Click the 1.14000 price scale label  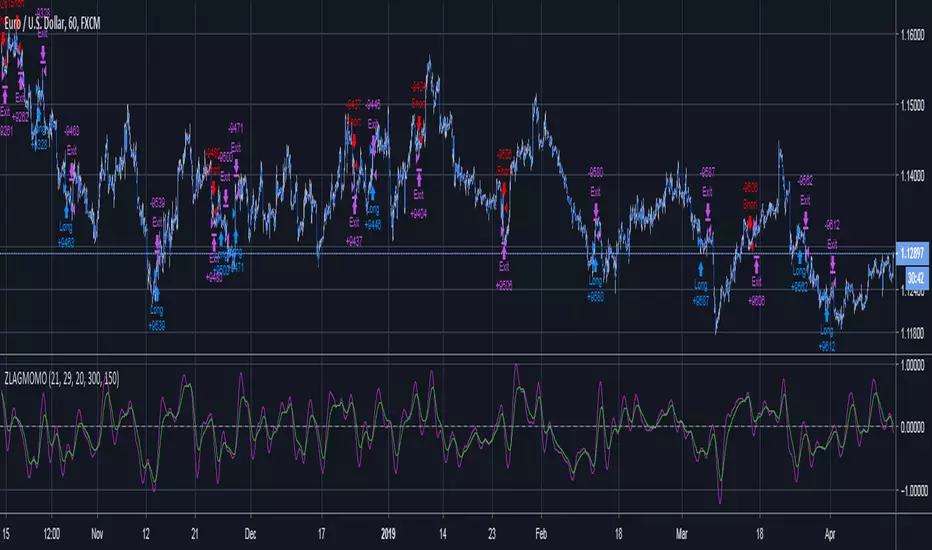912,175
